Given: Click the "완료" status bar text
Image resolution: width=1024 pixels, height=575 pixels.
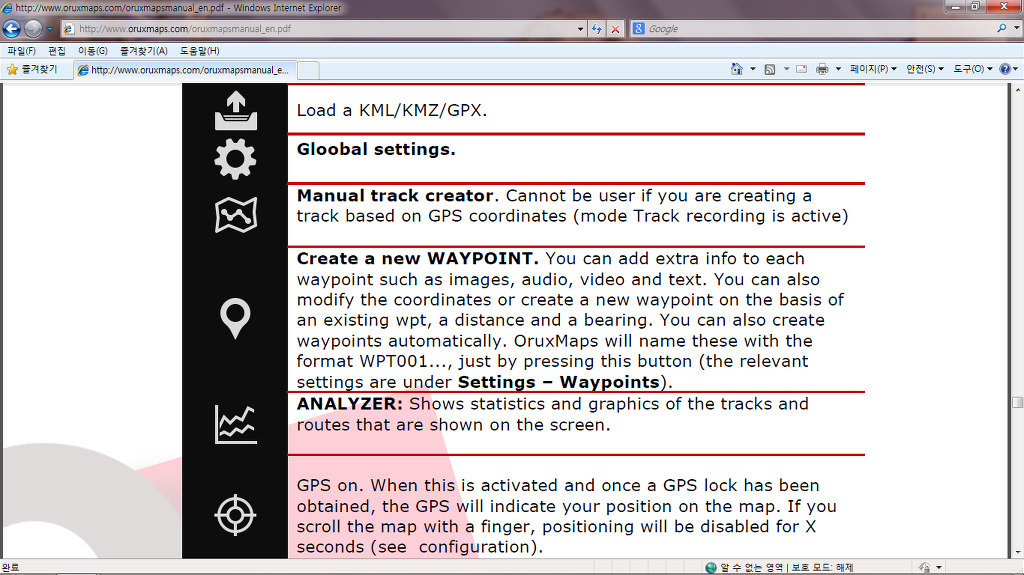Looking at the screenshot, I should [10, 568].
